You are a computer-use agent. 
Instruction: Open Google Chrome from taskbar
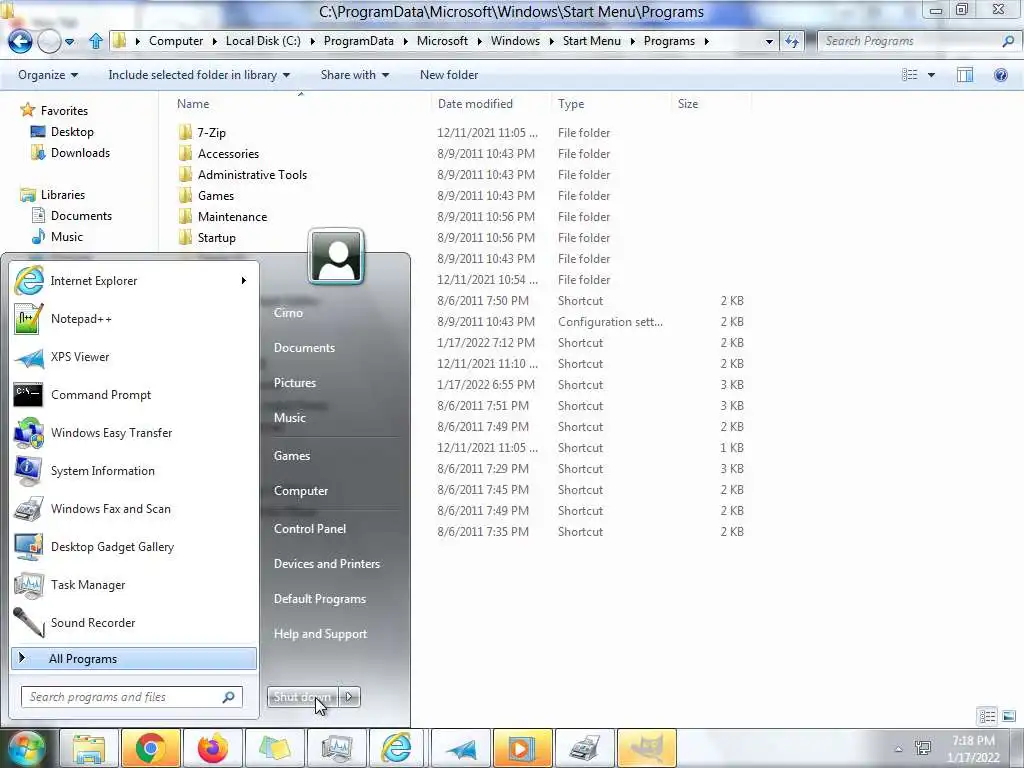click(x=150, y=748)
